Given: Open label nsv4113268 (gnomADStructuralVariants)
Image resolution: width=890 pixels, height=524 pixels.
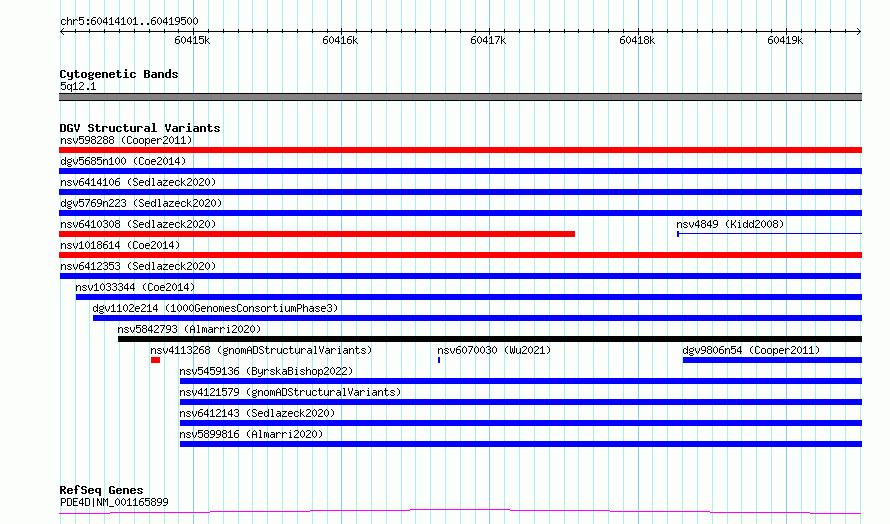Looking at the screenshot, I should point(261,350).
